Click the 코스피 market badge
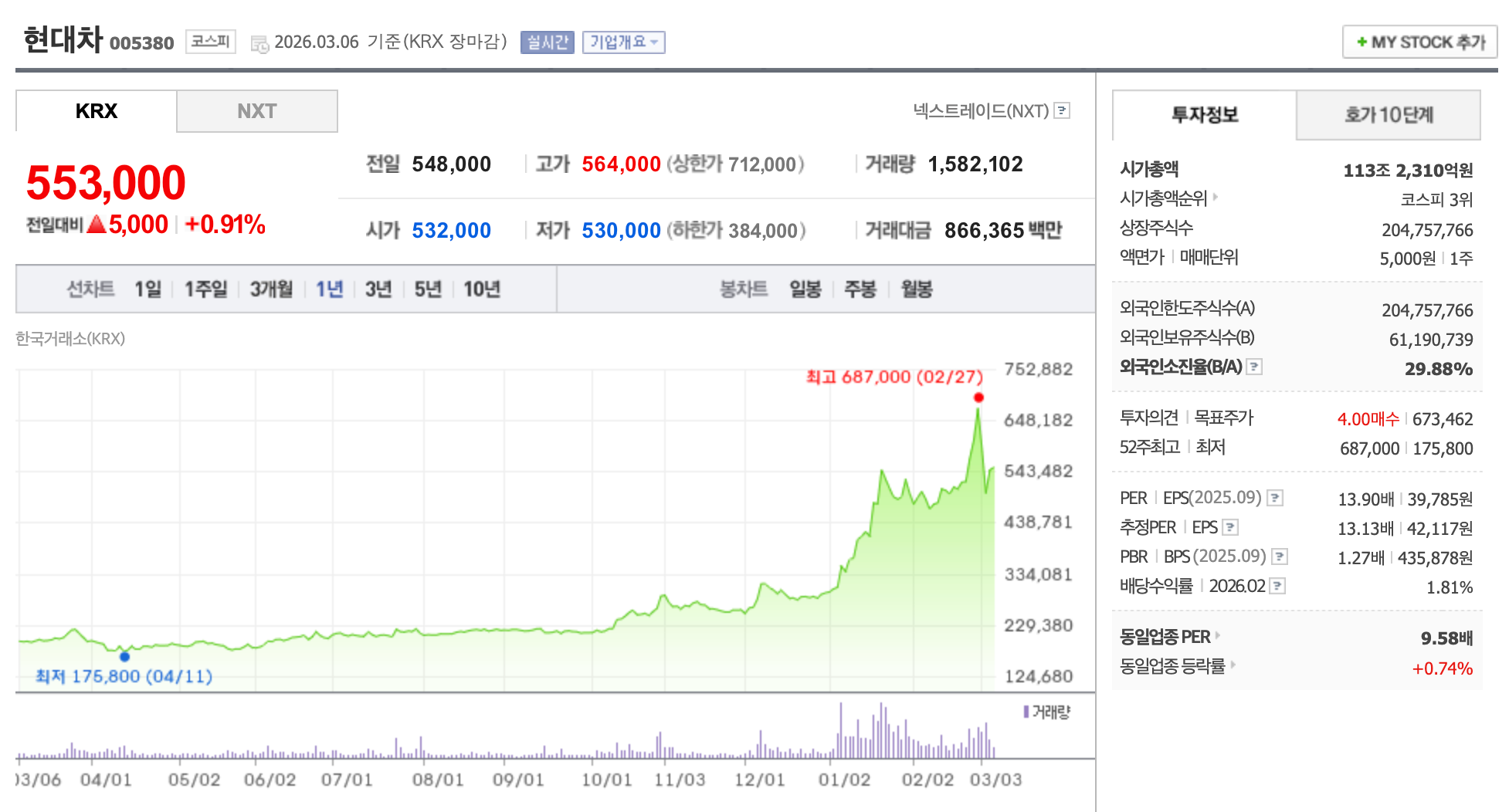The width and height of the screenshot is (1509, 812). point(211,42)
